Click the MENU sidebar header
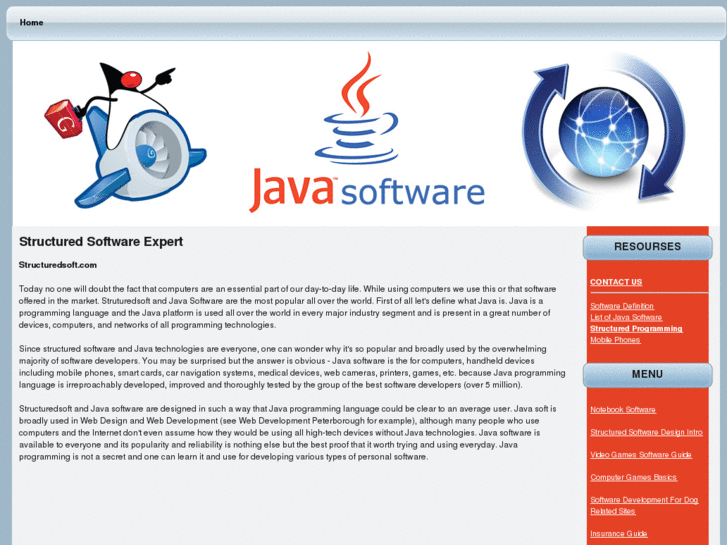The image size is (727, 545). pyautogui.click(x=647, y=375)
